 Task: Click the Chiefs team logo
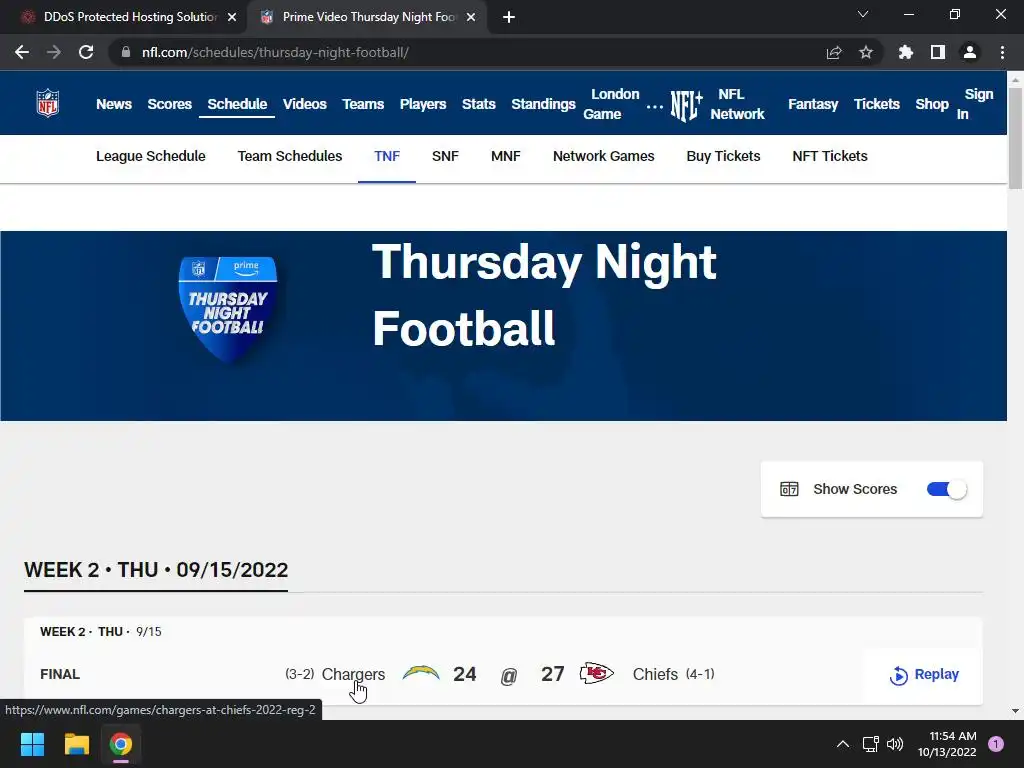click(596, 673)
